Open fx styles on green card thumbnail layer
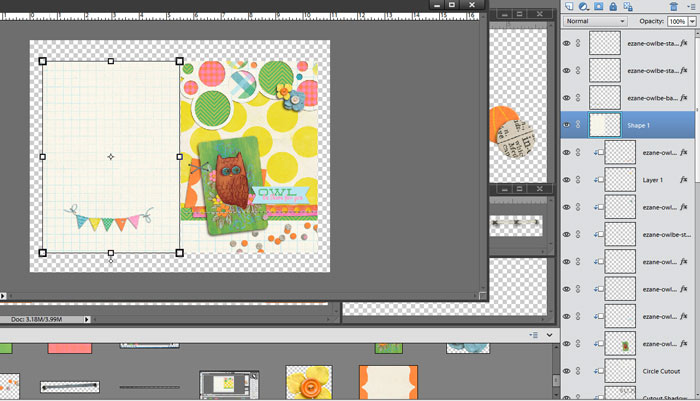Screen dimensions: 700x401 [684, 343]
